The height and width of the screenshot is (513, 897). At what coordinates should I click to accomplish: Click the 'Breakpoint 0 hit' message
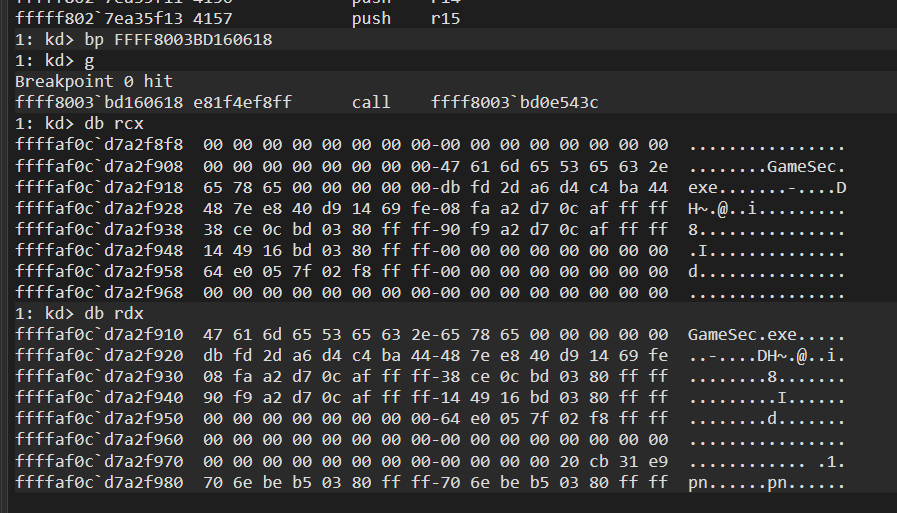point(80,82)
